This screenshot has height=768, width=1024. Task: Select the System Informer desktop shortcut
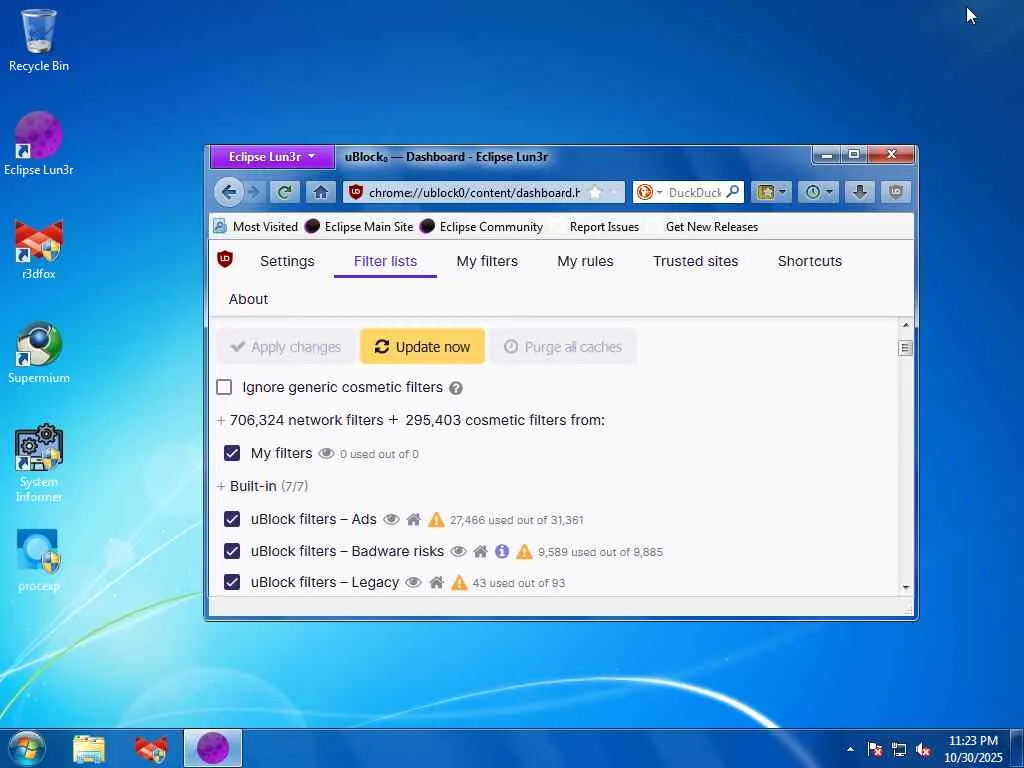39,462
